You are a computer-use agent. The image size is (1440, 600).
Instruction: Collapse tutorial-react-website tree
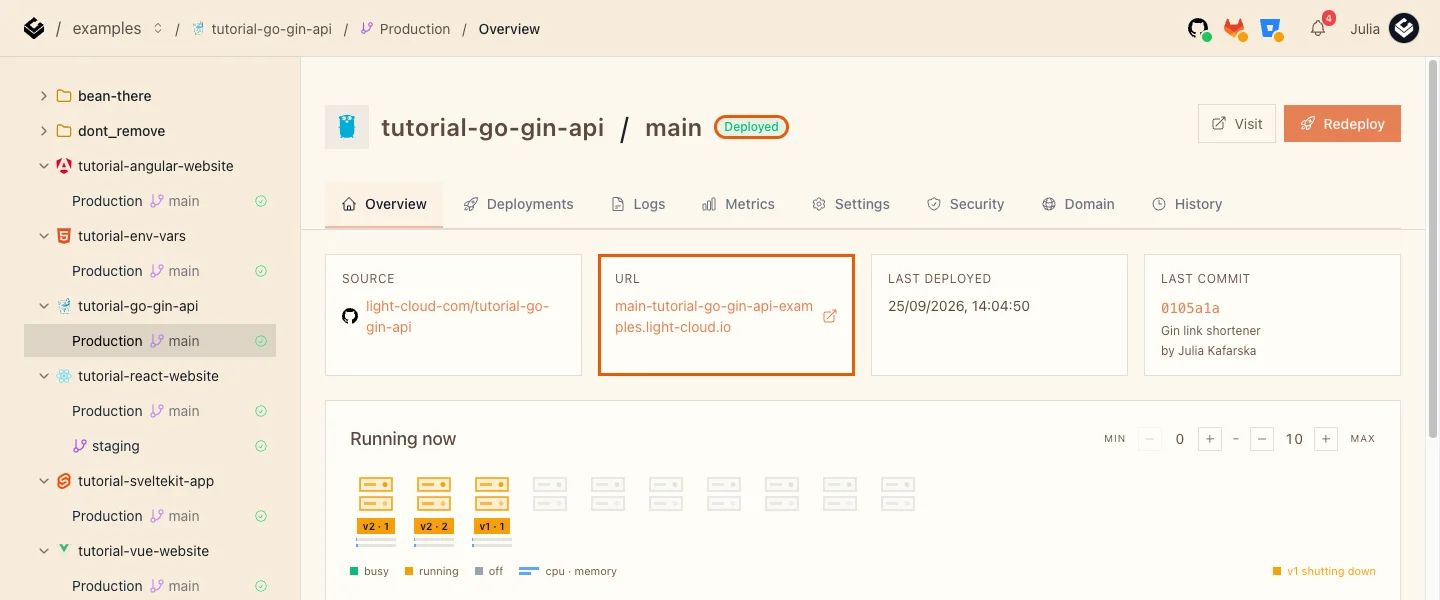coord(43,376)
